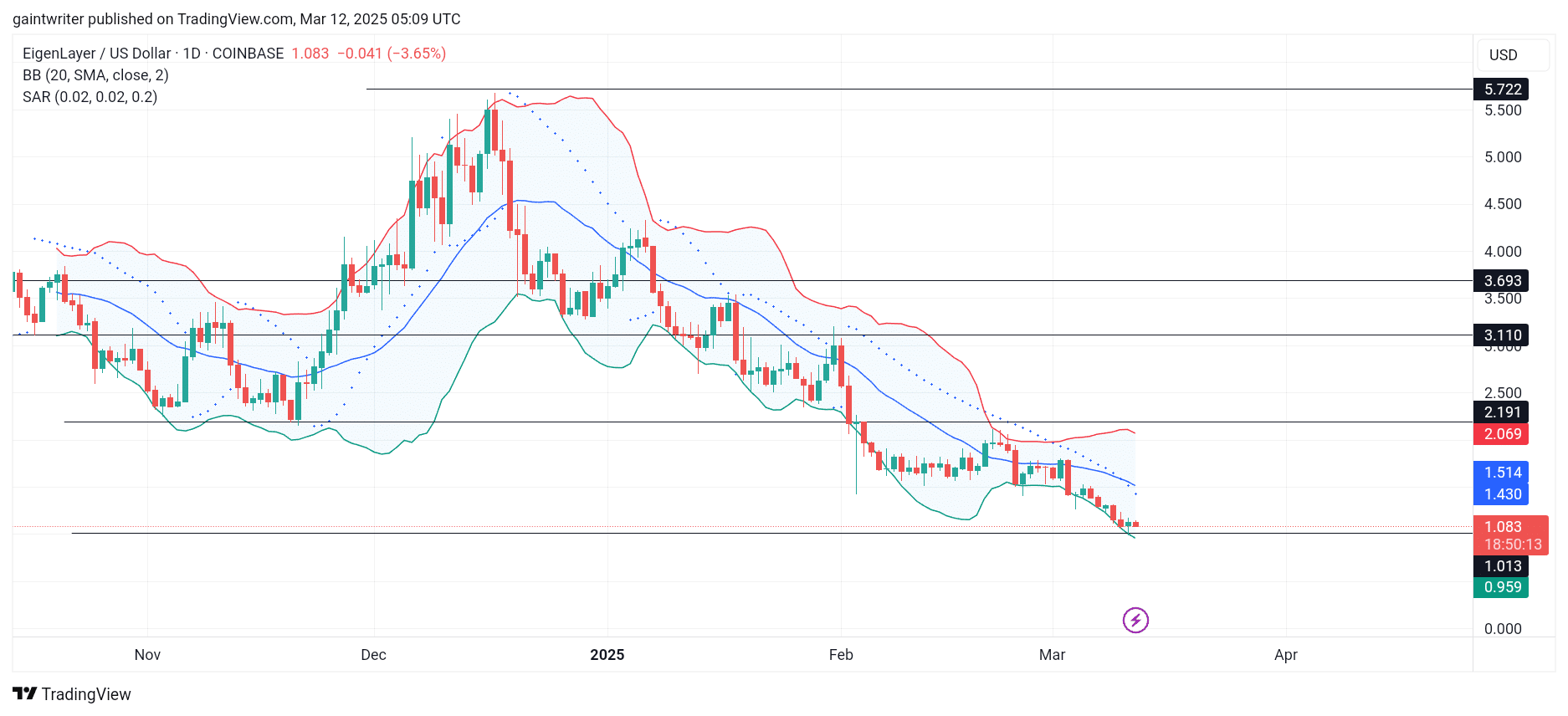1568x716 pixels.
Task: Click the purple lightning bolt event icon
Action: pos(1135,620)
